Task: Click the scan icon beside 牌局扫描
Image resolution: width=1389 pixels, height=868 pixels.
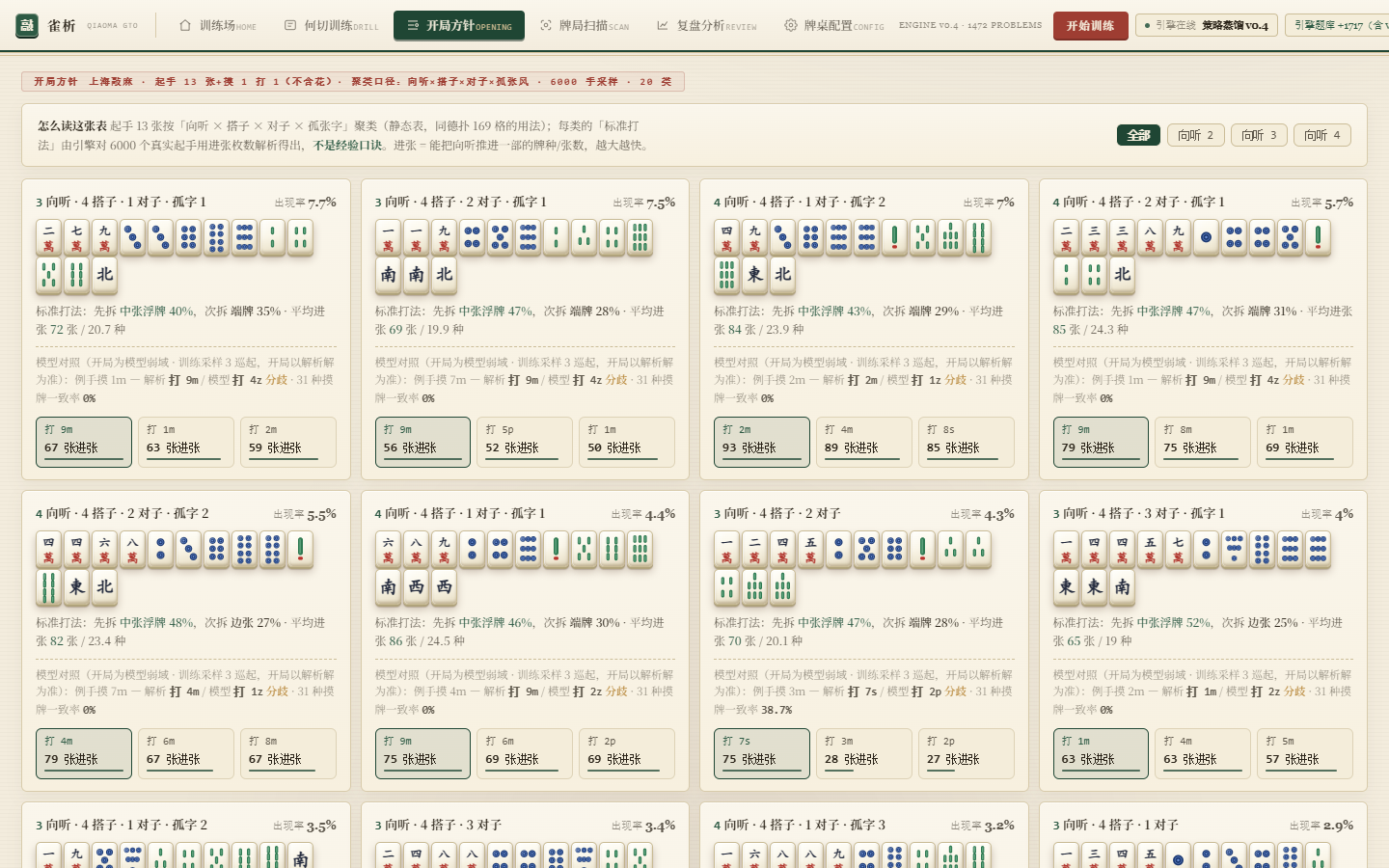Action: coord(546,26)
